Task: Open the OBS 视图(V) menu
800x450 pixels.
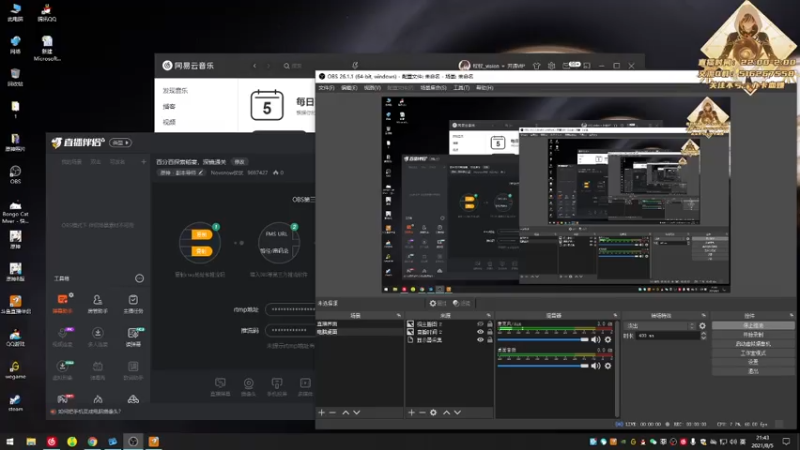Action: pyautogui.click(x=372, y=88)
